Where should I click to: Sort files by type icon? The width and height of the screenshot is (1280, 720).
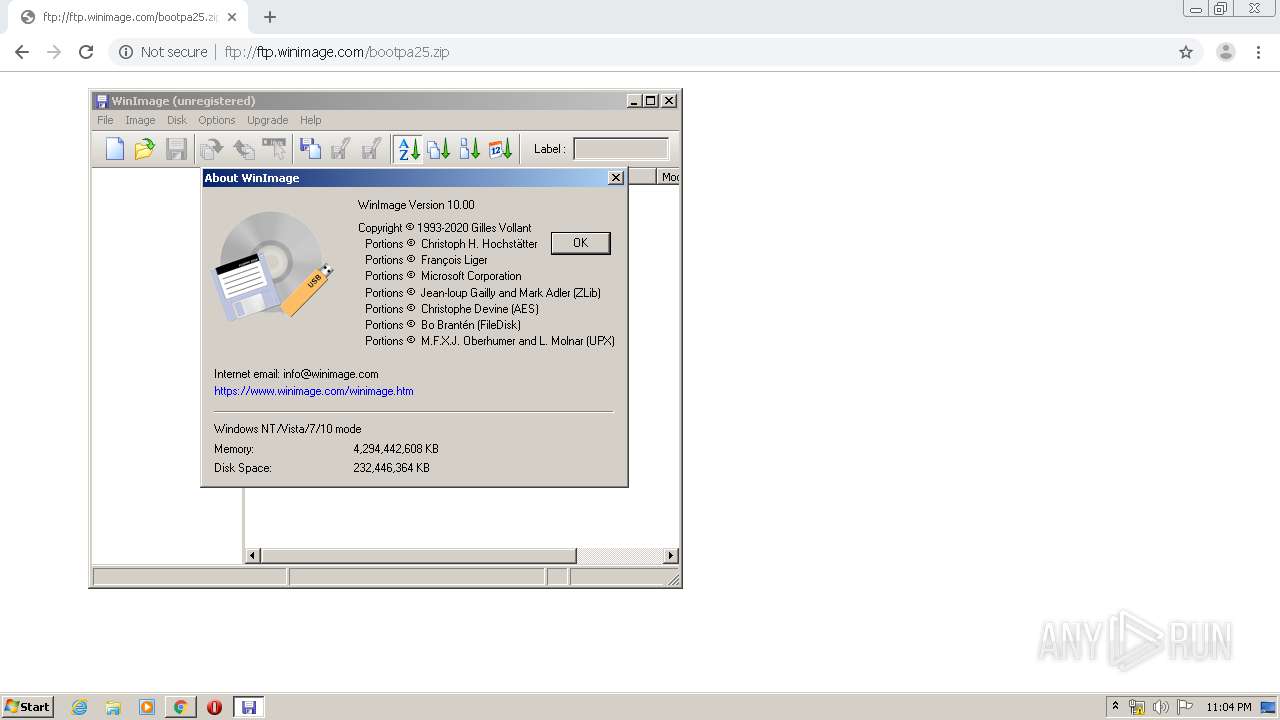point(438,149)
